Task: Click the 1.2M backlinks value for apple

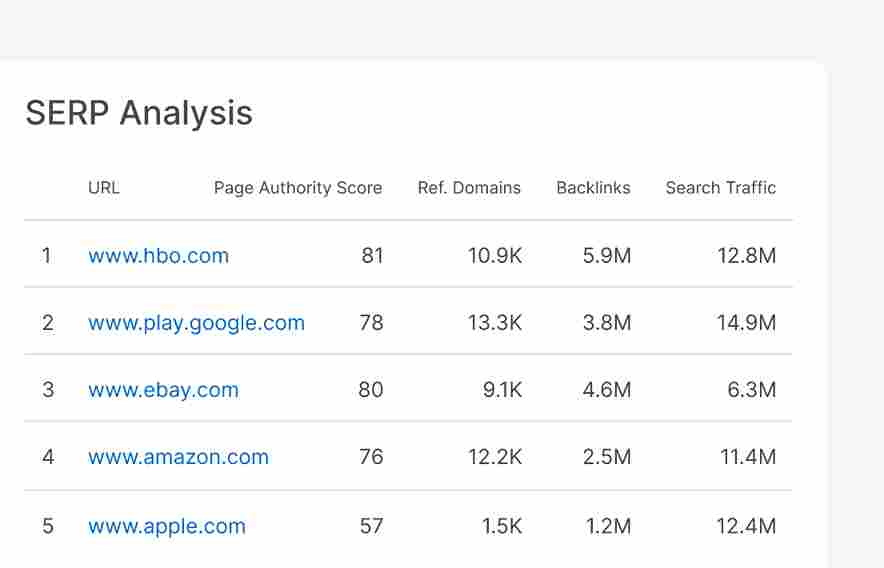Action: click(x=608, y=526)
